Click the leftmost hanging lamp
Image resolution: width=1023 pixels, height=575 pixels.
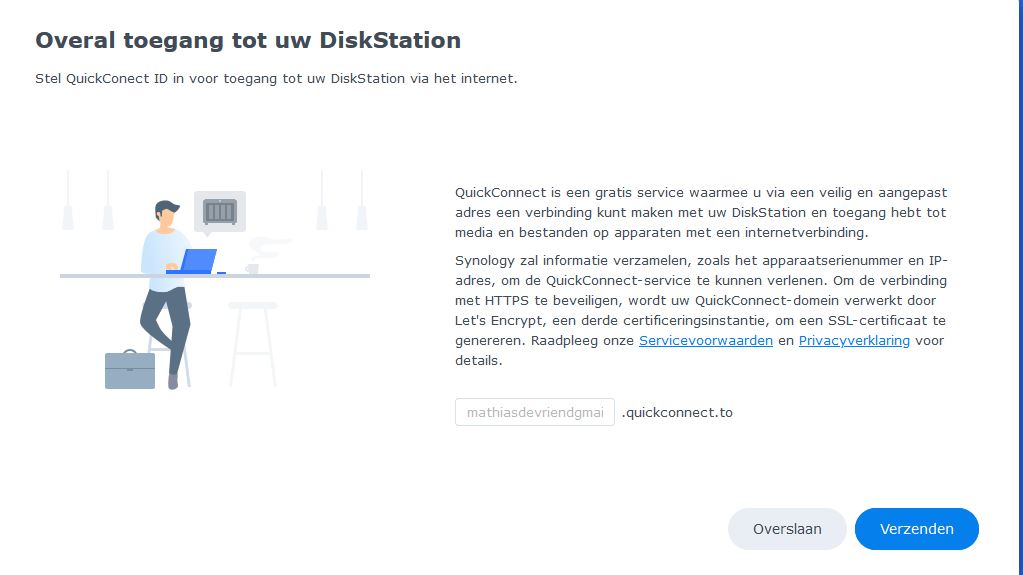pos(68,214)
